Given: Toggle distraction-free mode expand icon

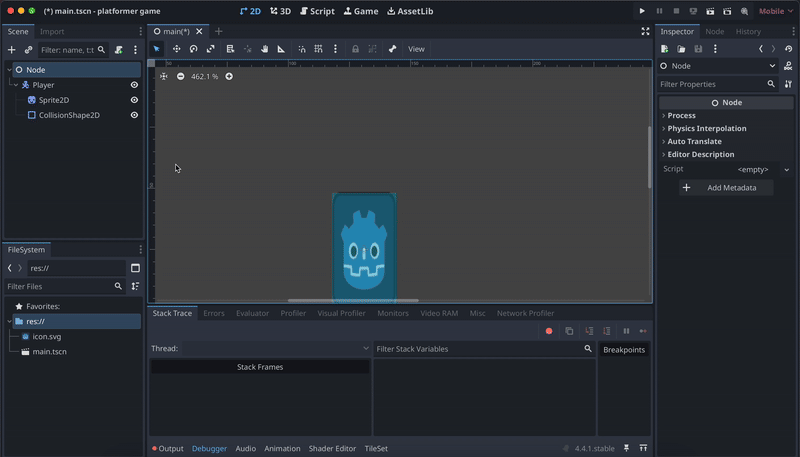Looking at the screenshot, I should [x=645, y=31].
